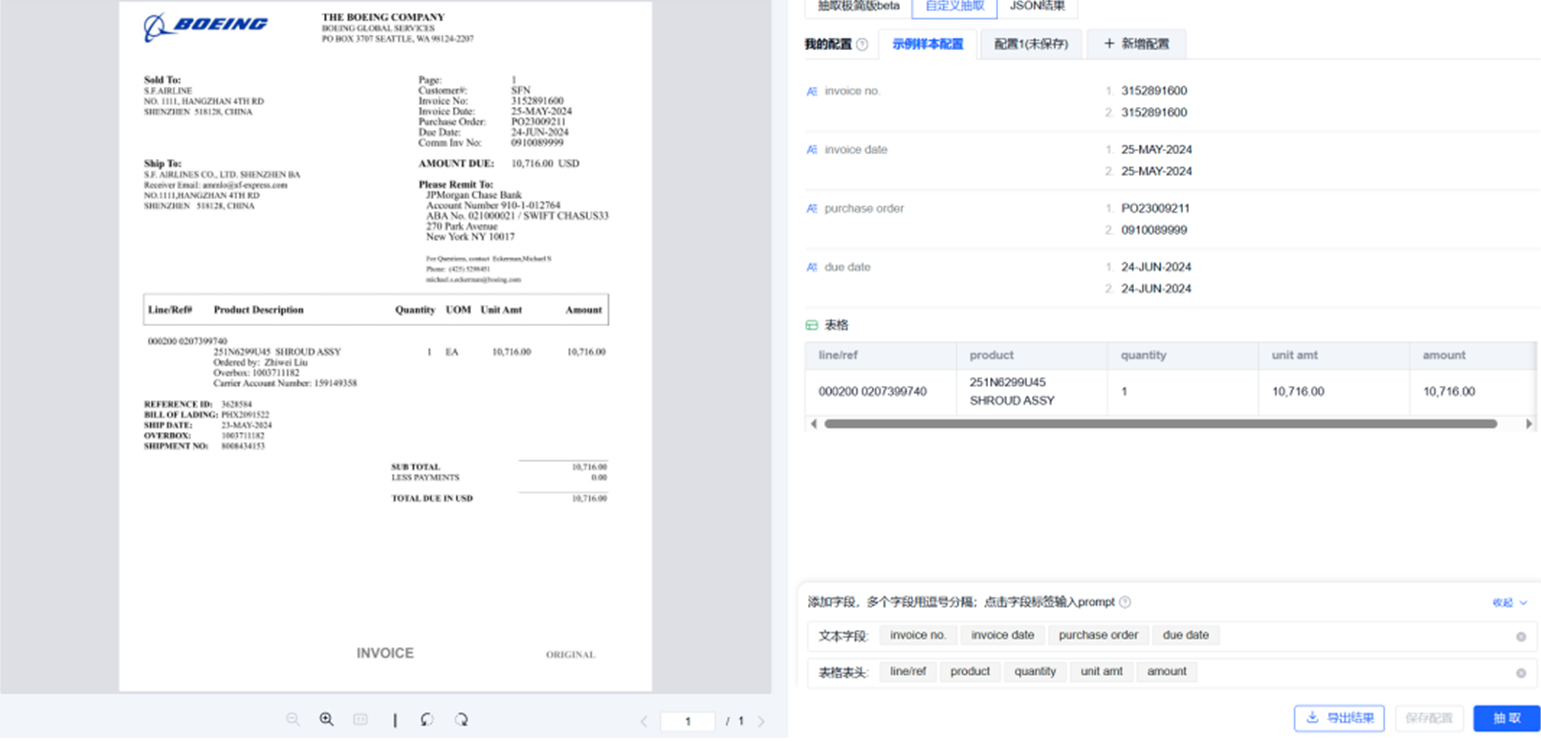Select the first invoice date result 25-MAY-2024
Viewport: 1541px width, 741px height.
click(x=1156, y=150)
